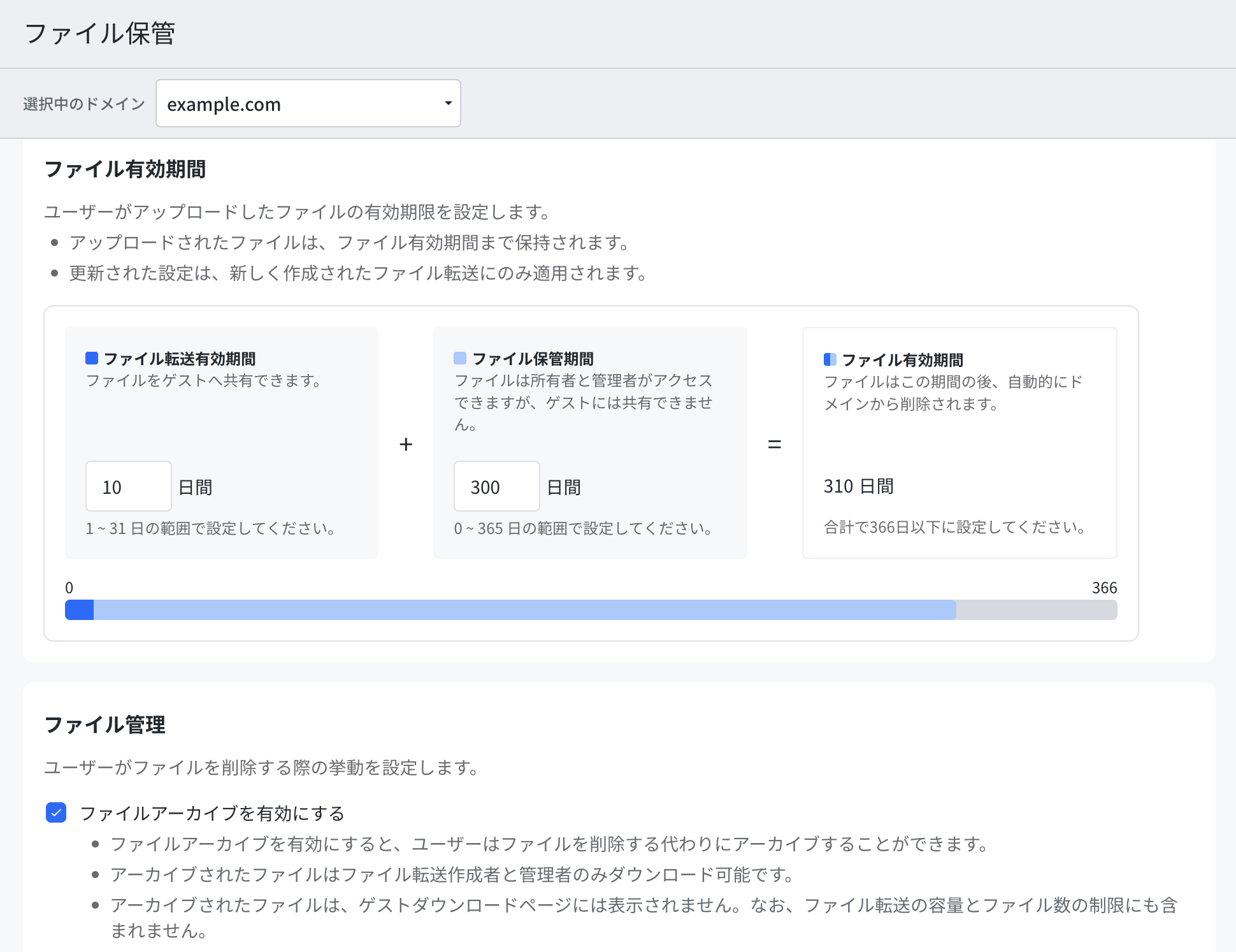This screenshot has width=1236, height=952.
Task: Click the light blue segment of progress bar
Action: (x=525, y=610)
